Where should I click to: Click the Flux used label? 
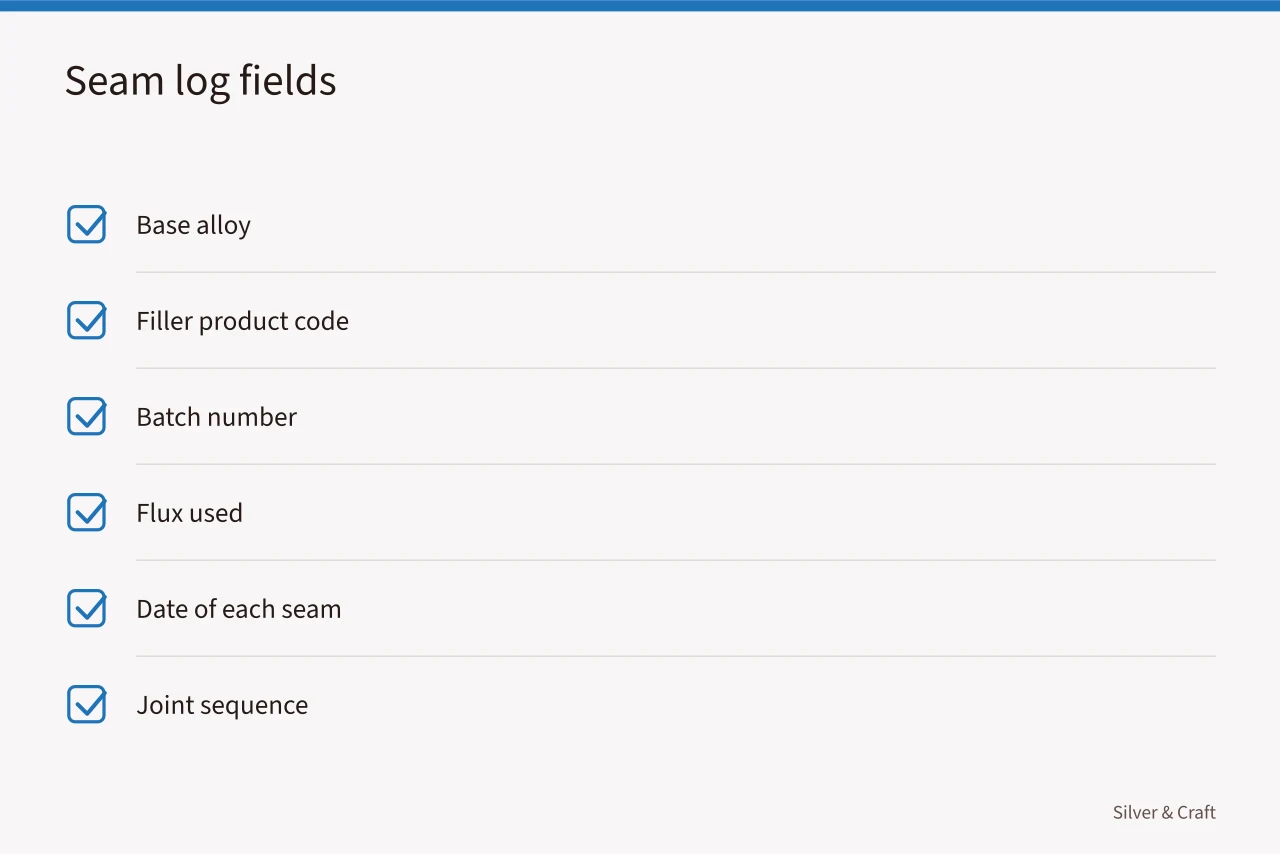(x=189, y=513)
